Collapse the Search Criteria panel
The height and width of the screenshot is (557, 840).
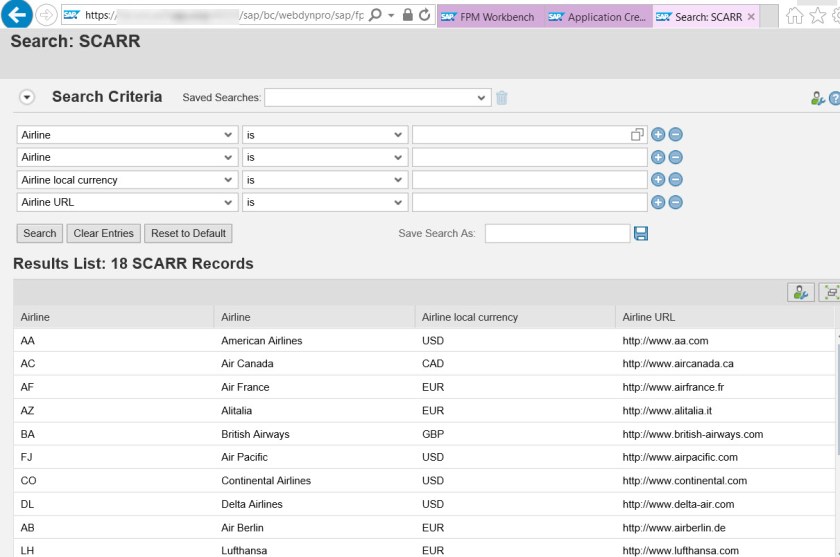(x=27, y=97)
